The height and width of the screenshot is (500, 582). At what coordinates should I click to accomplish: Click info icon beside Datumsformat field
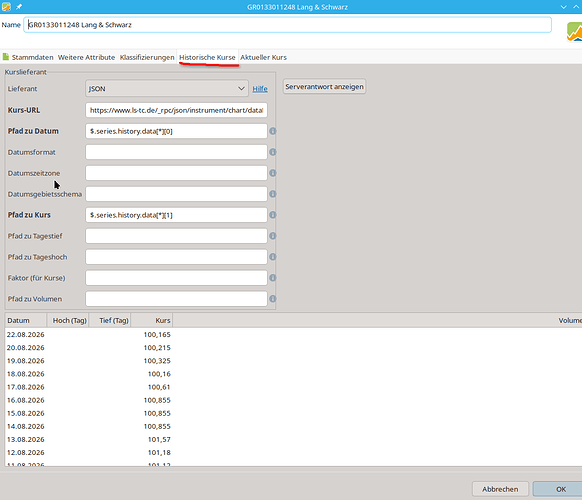tap(272, 152)
